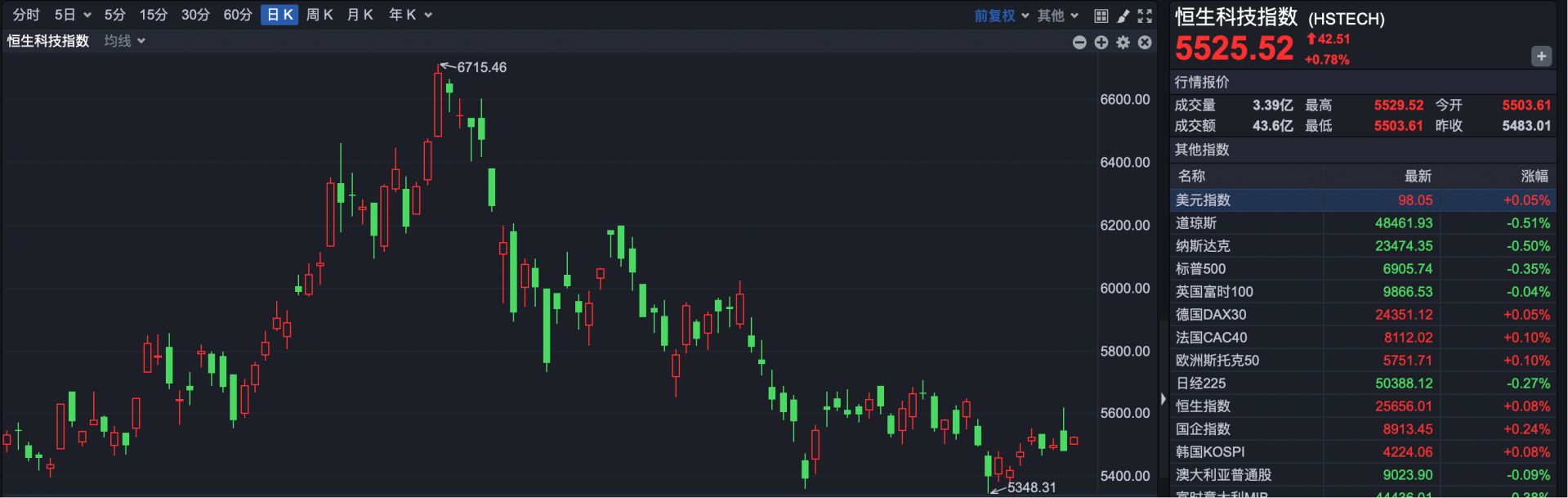Viewport: 1568px width, 498px height.
Task: Select the drawing brush tool
Action: (x=1124, y=16)
